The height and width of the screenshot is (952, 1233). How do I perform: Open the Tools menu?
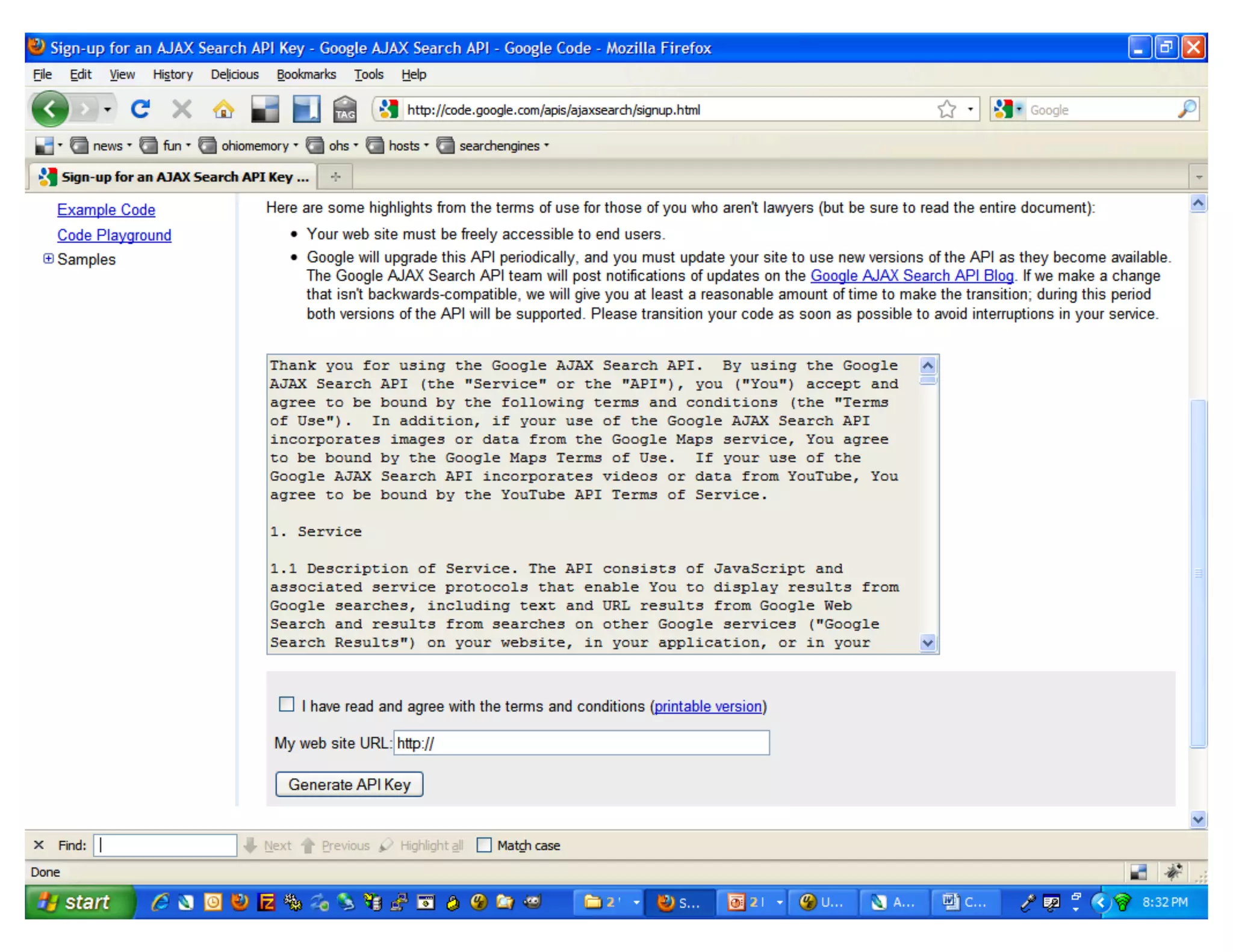[368, 75]
